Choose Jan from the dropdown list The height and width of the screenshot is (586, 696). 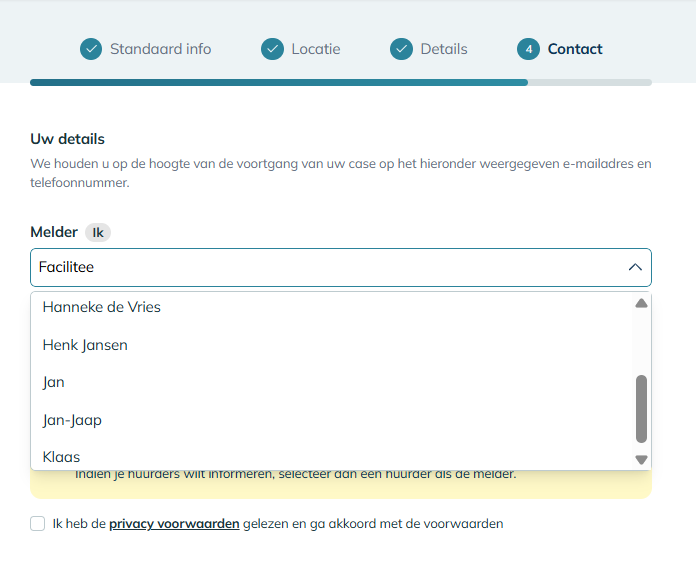pyautogui.click(x=54, y=382)
